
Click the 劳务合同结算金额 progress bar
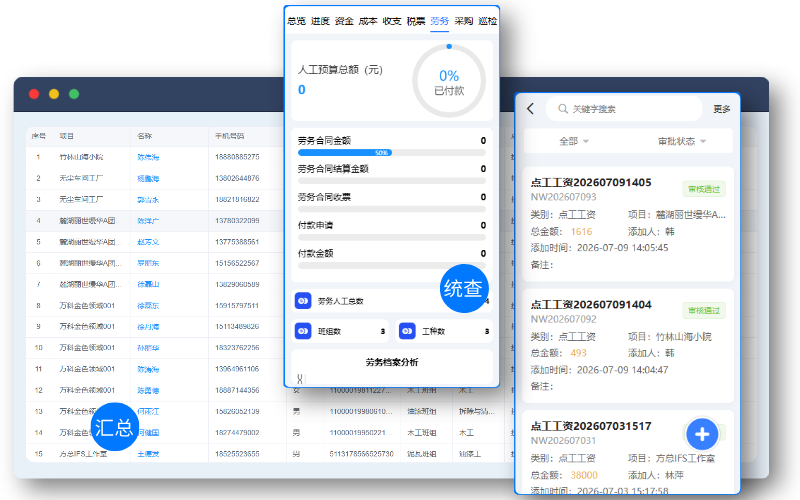point(391,181)
